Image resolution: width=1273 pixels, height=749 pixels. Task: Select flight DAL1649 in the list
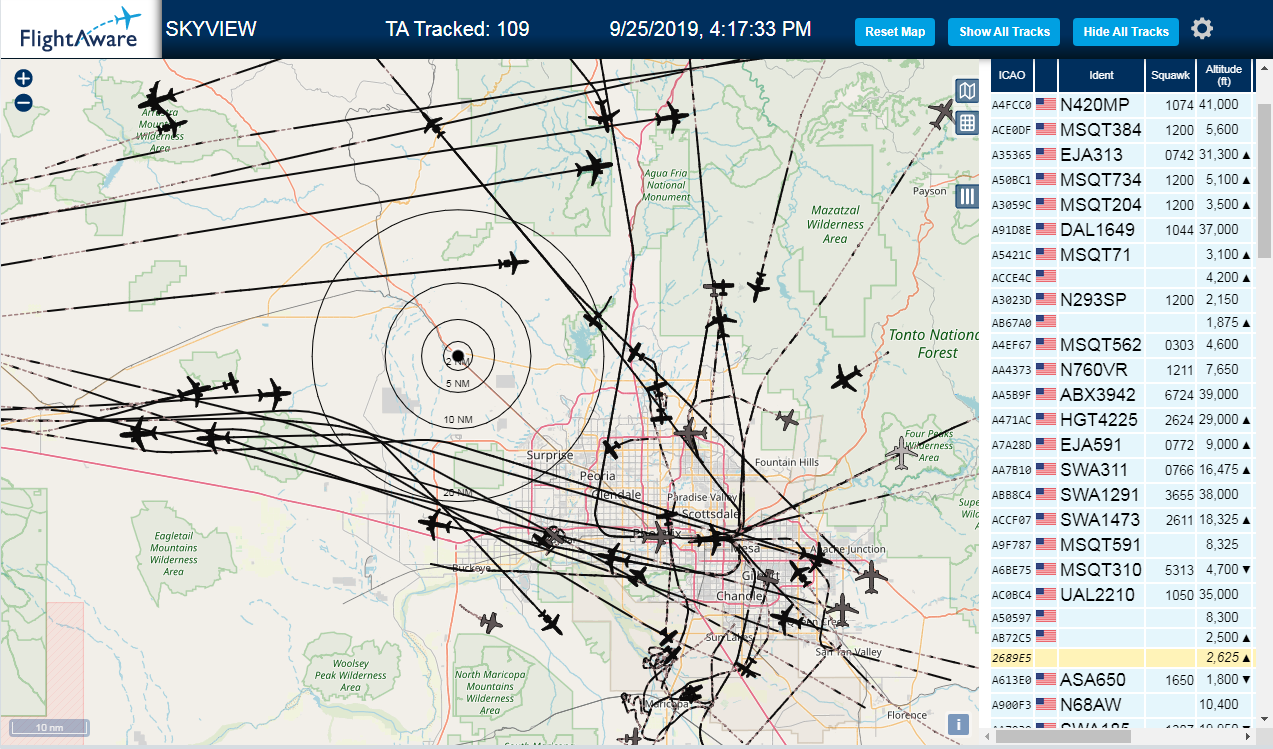coord(1120,229)
